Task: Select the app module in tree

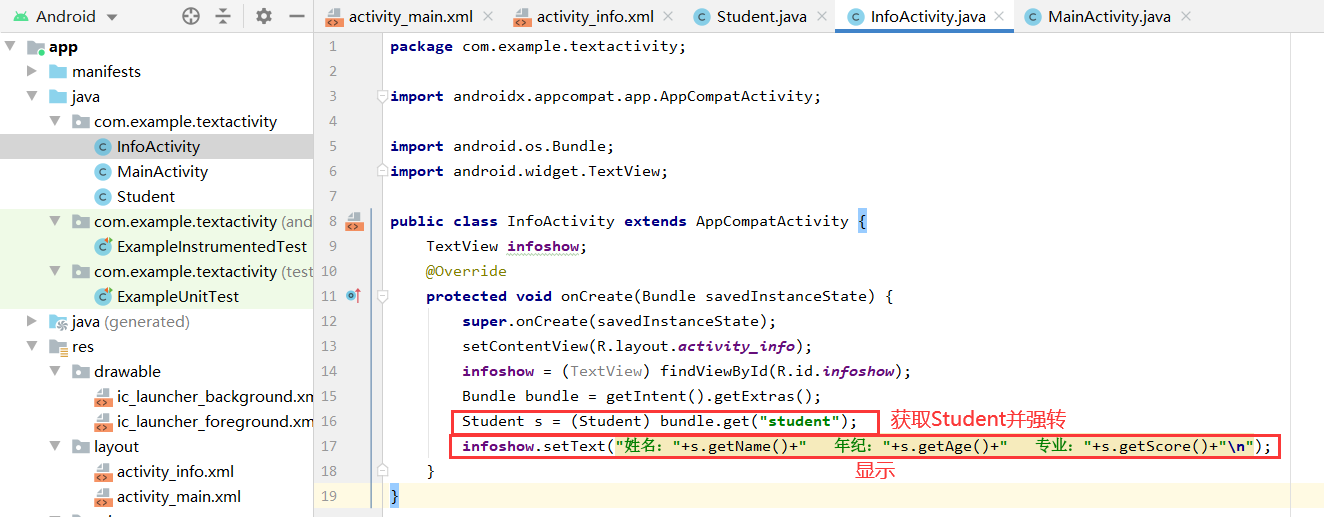Action: [x=63, y=47]
